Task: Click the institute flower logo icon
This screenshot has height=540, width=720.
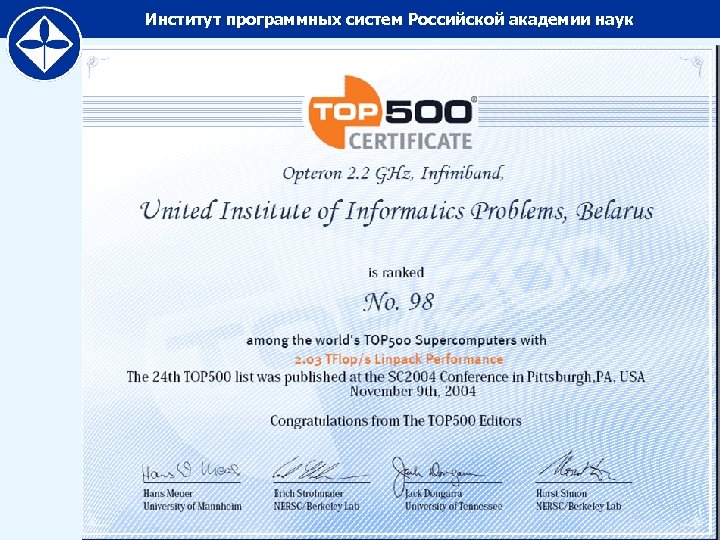Action: 45,45
